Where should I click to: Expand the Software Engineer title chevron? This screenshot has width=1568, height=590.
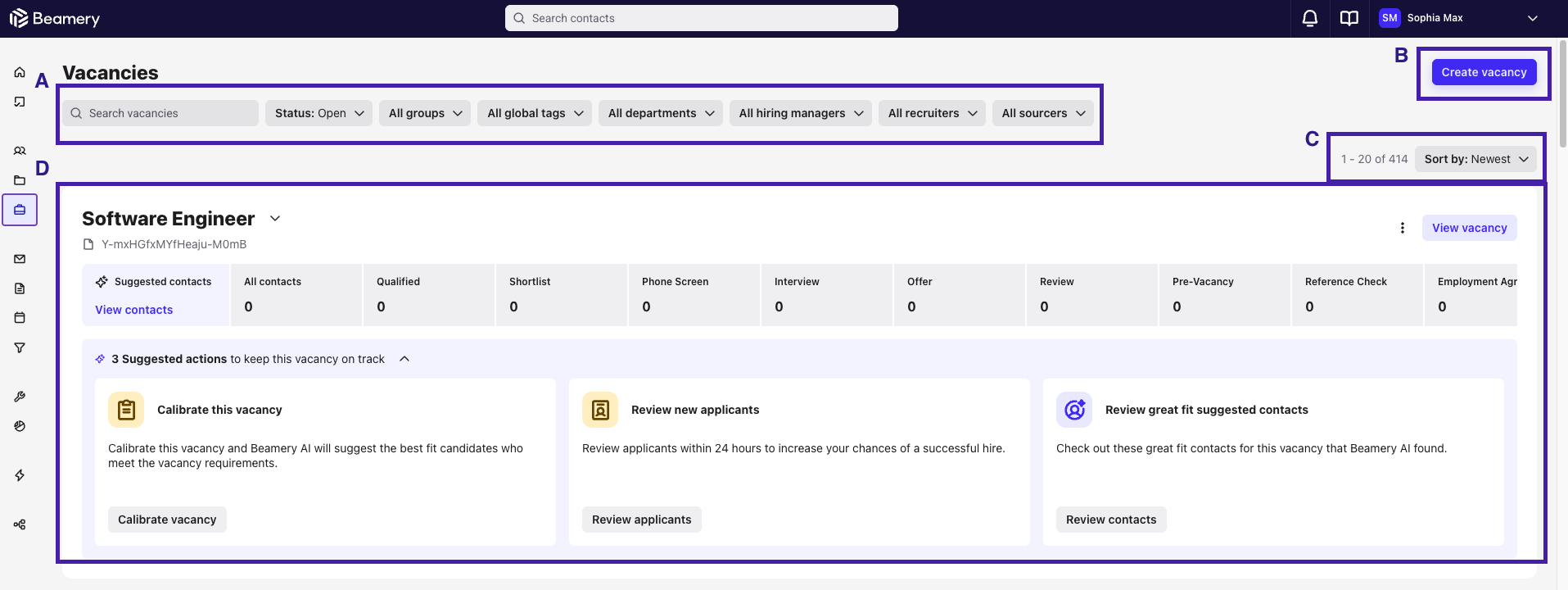[x=275, y=219]
